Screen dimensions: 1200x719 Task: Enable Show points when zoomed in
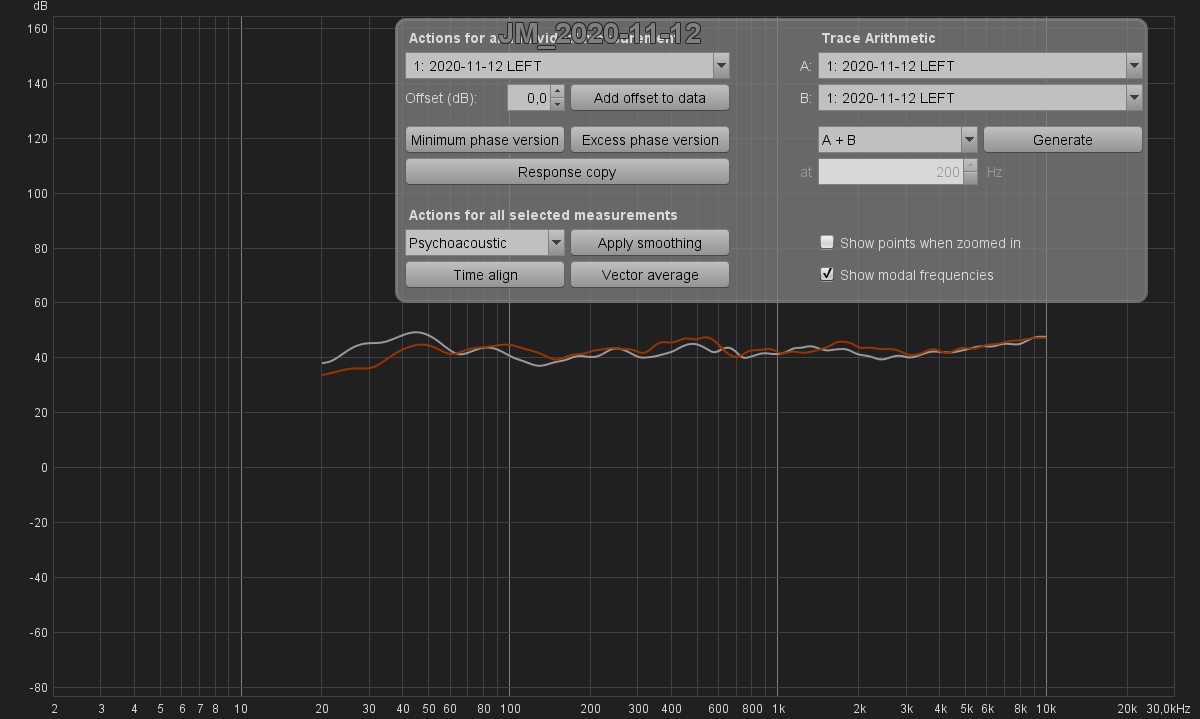[x=827, y=242]
